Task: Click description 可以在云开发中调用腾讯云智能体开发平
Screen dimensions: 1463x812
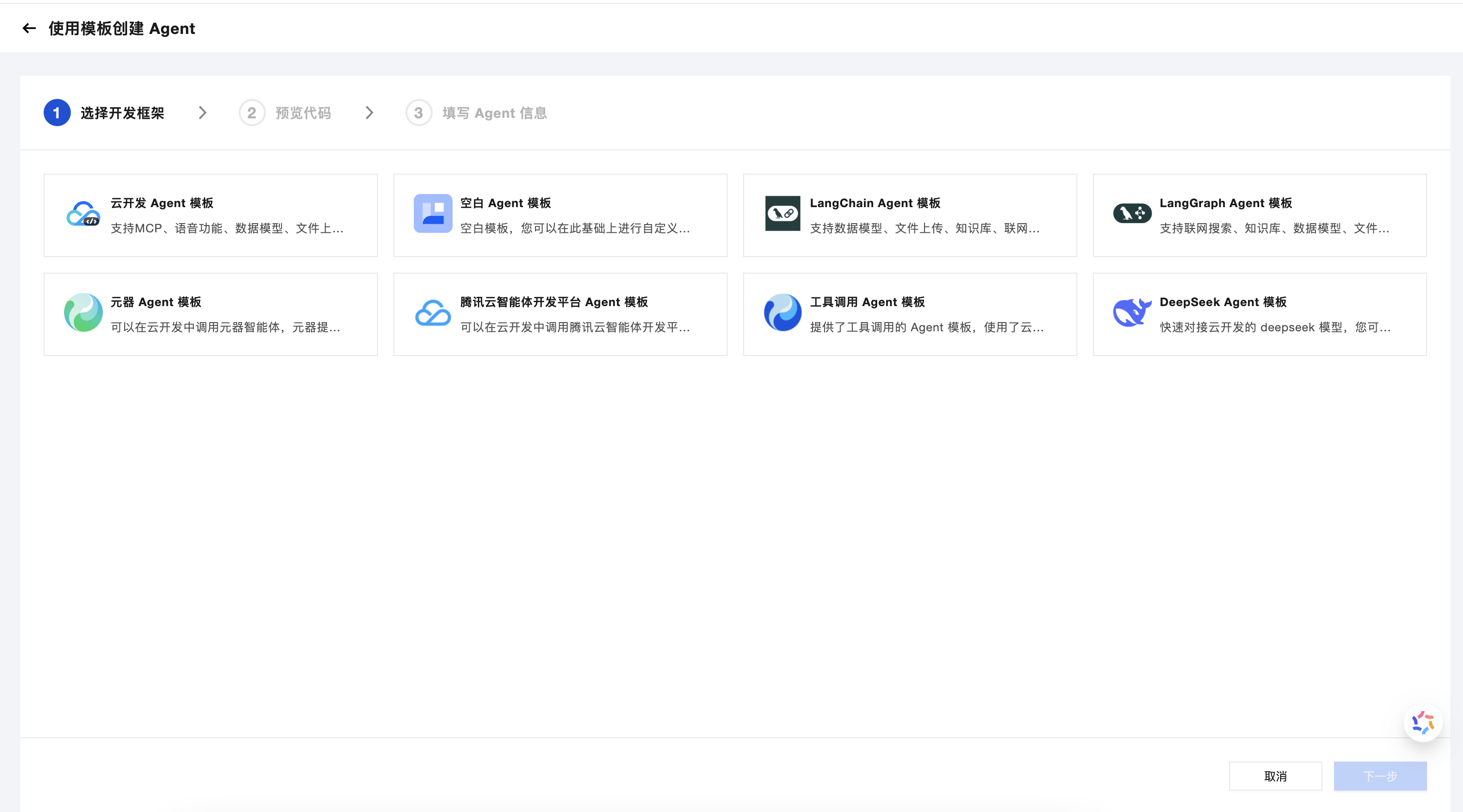Action: [575, 327]
